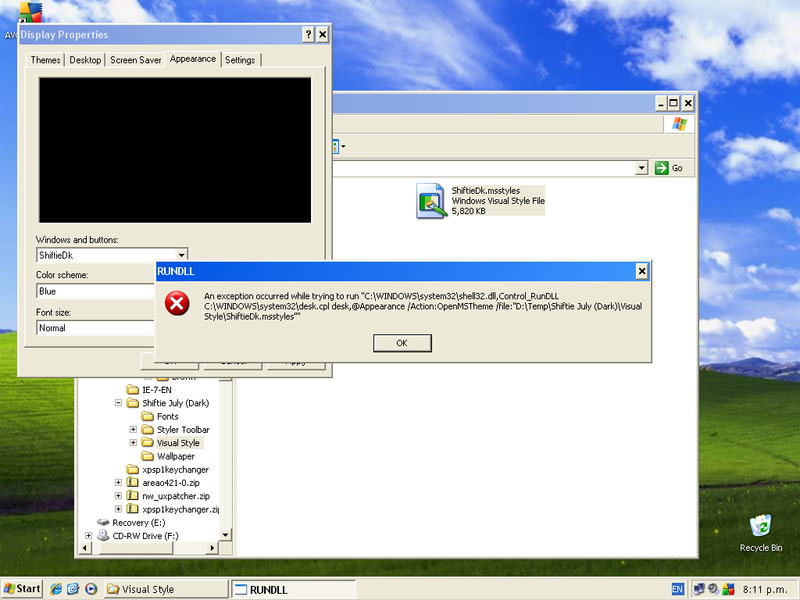Select the ShiftieDk.msstyles file icon
Viewport: 800px width, 600px height.
[432, 201]
